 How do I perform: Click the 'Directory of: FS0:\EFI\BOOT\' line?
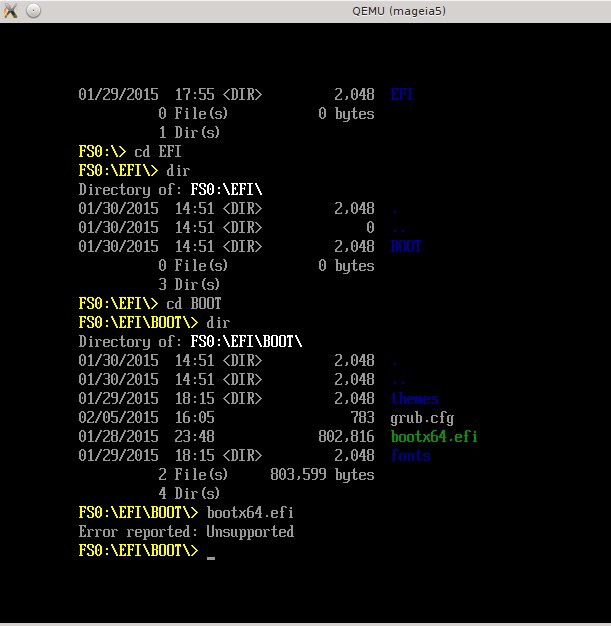click(190, 342)
